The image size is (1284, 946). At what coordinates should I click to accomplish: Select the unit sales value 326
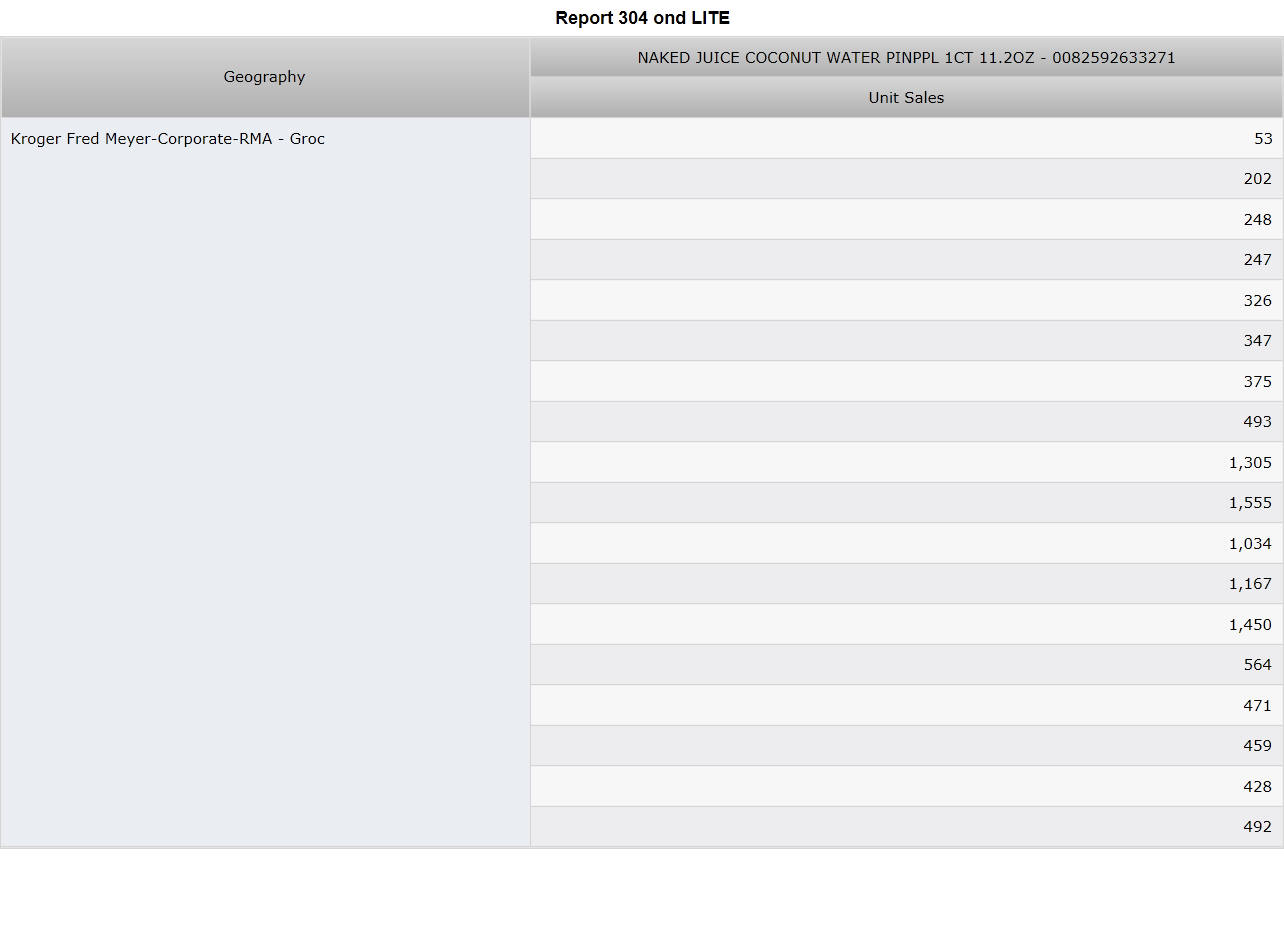tap(906, 301)
